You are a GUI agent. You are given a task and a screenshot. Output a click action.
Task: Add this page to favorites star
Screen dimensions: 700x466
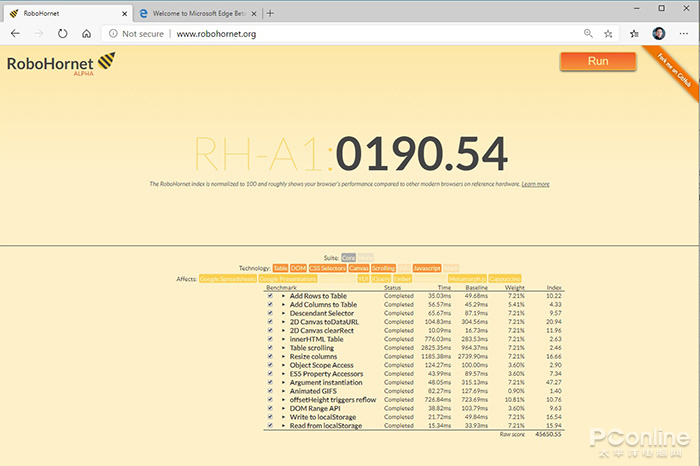[x=608, y=33]
